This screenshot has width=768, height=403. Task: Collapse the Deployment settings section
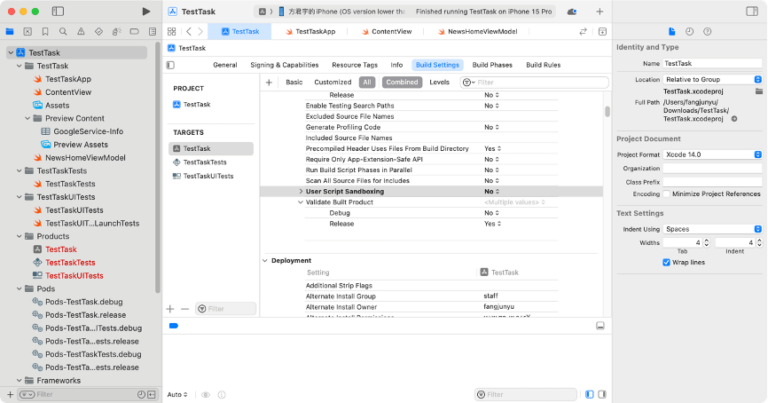(x=265, y=260)
